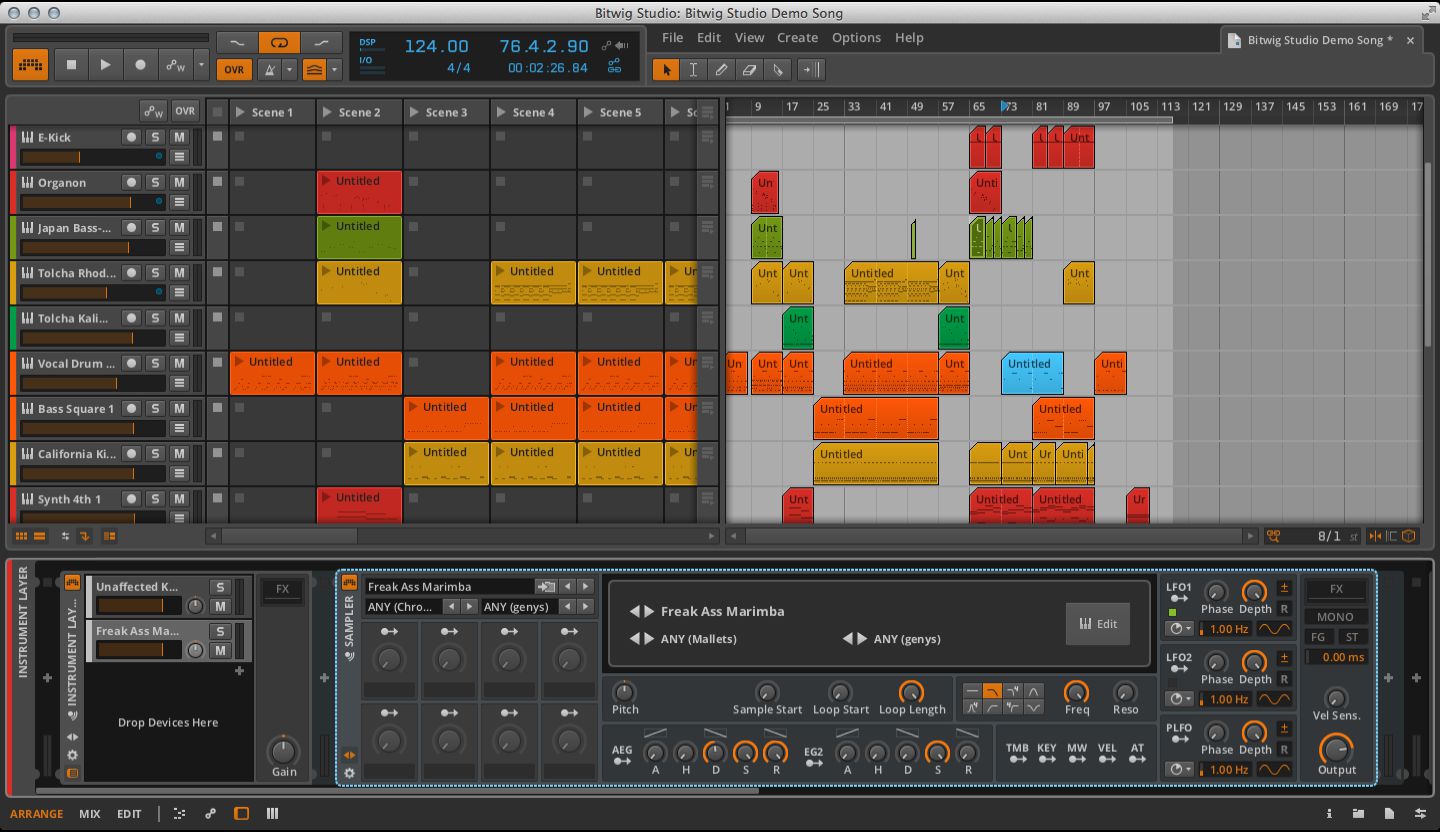Open the studio I/O routing panel icon
Image resolution: width=1440 pixels, height=832 pixels.
point(1421,814)
